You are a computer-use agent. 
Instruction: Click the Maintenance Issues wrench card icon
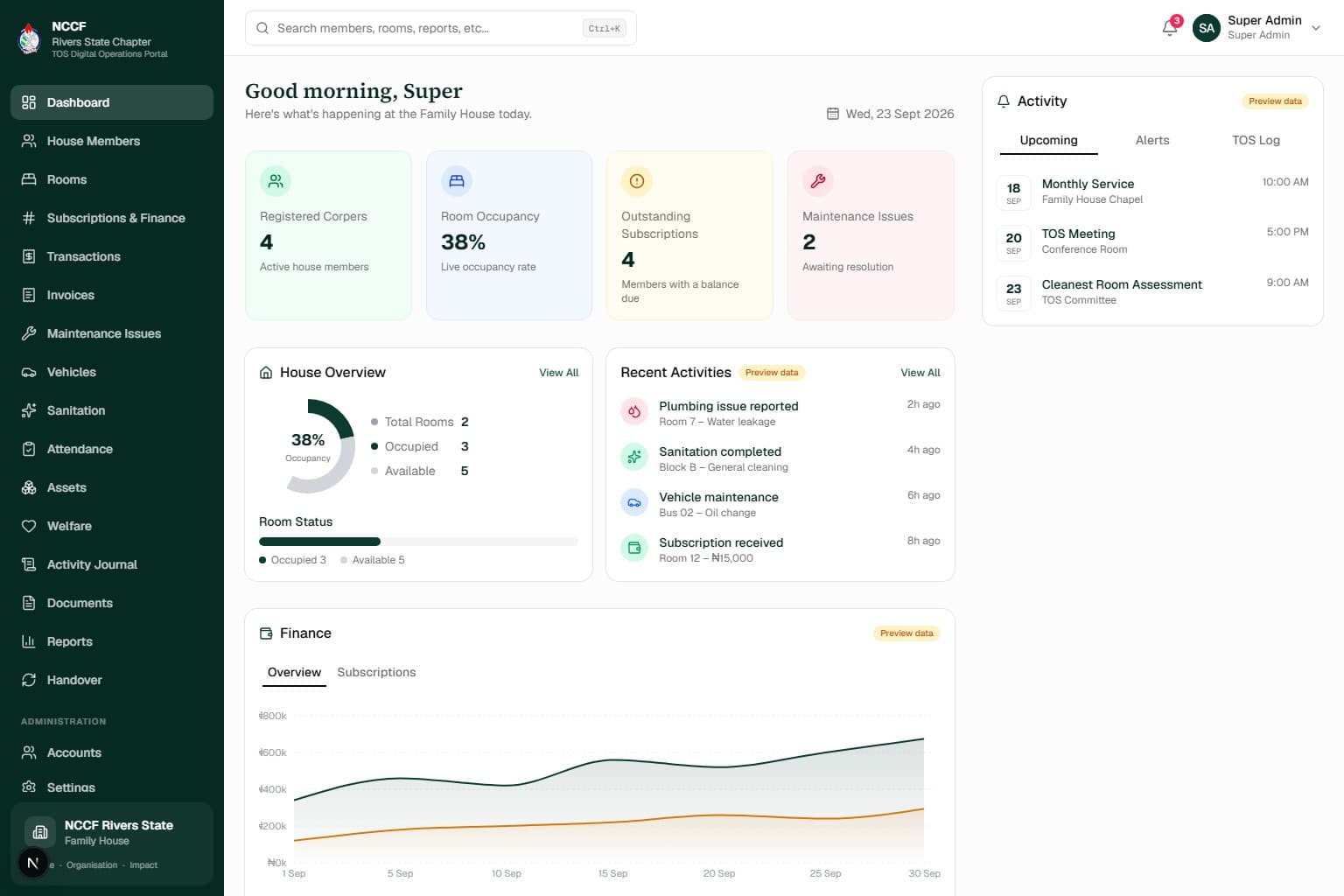click(x=818, y=181)
